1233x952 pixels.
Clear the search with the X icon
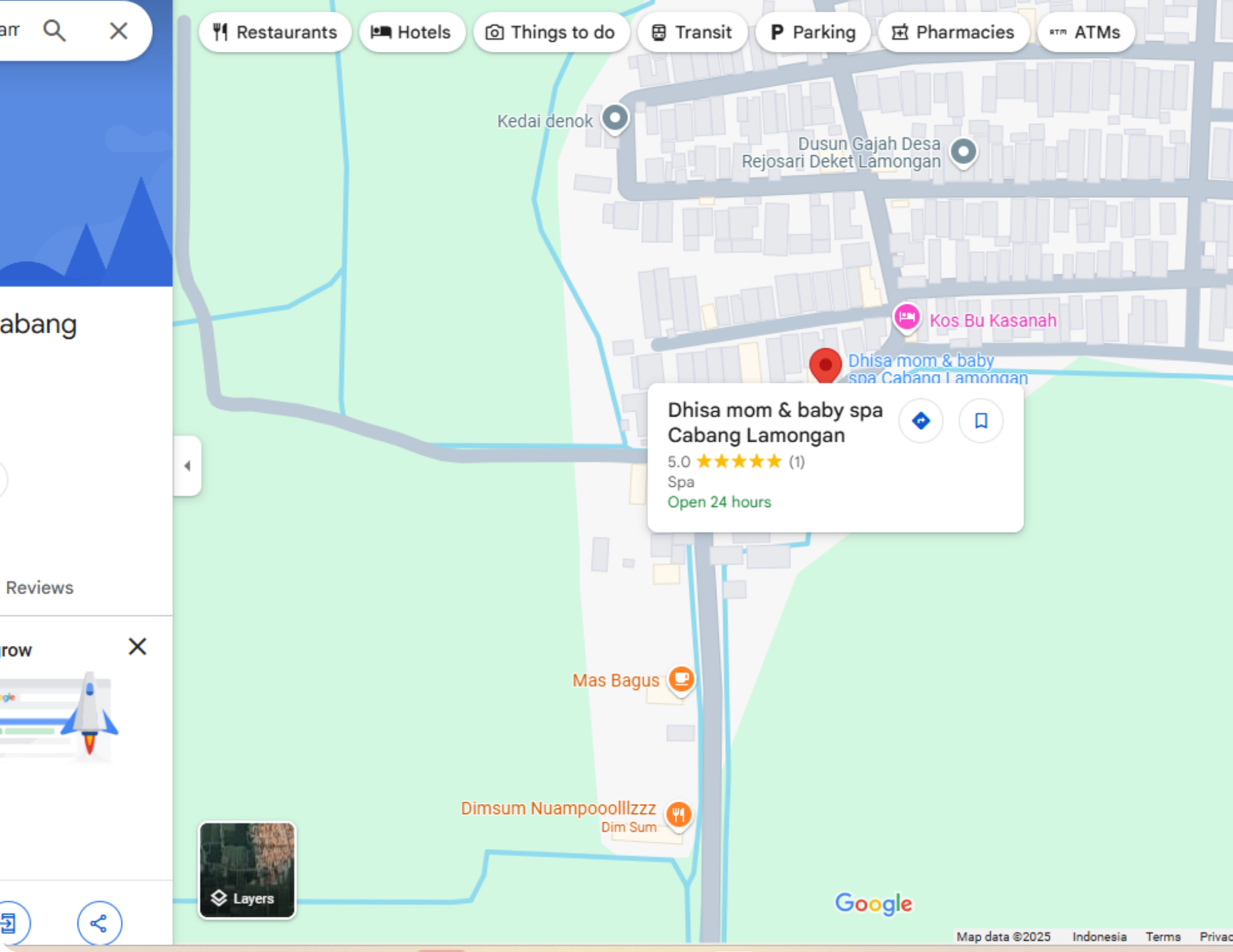point(118,30)
